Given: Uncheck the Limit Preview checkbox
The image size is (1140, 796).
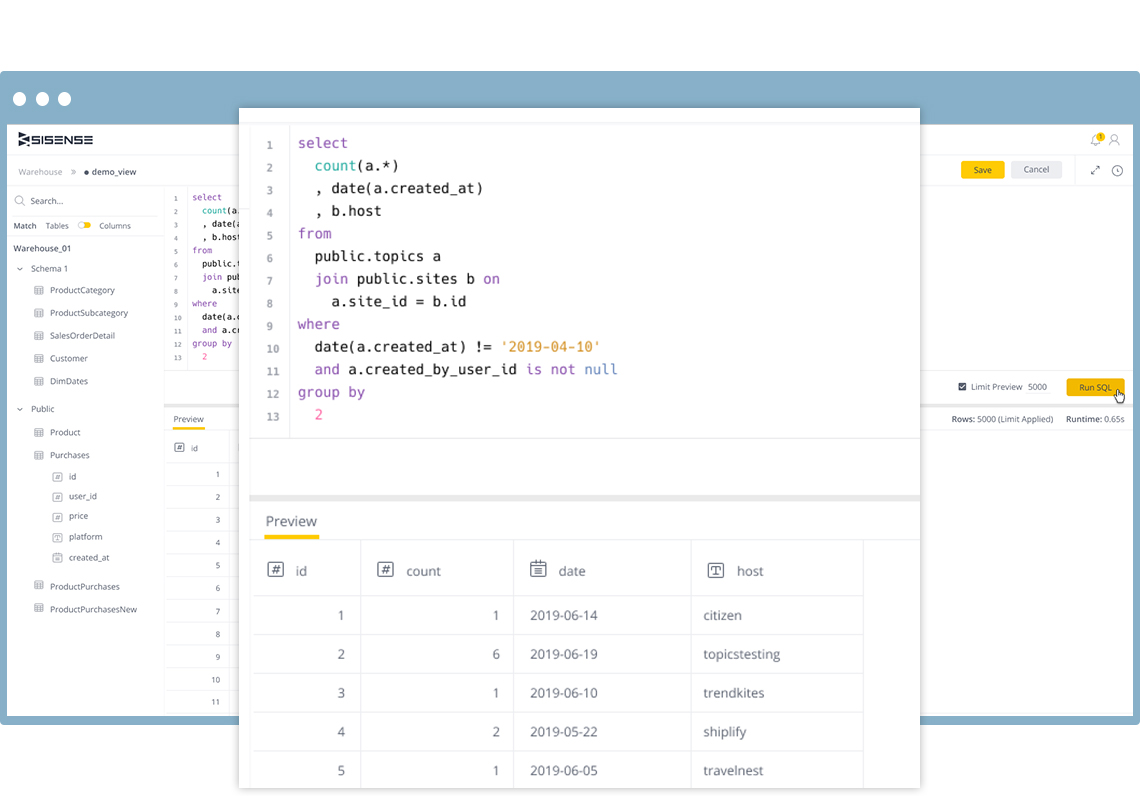Looking at the screenshot, I should (x=962, y=387).
